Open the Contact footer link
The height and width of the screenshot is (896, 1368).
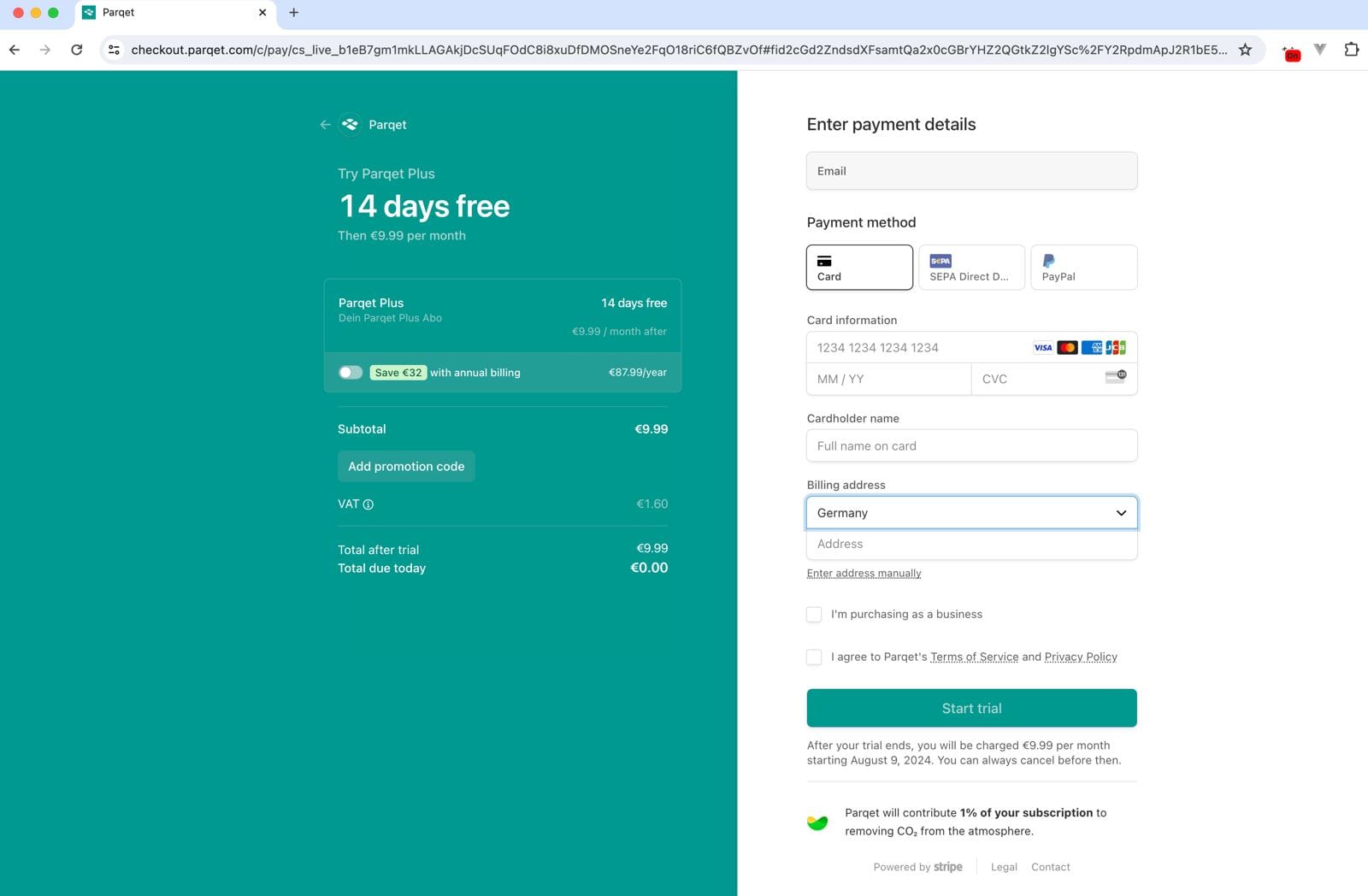[1050, 867]
